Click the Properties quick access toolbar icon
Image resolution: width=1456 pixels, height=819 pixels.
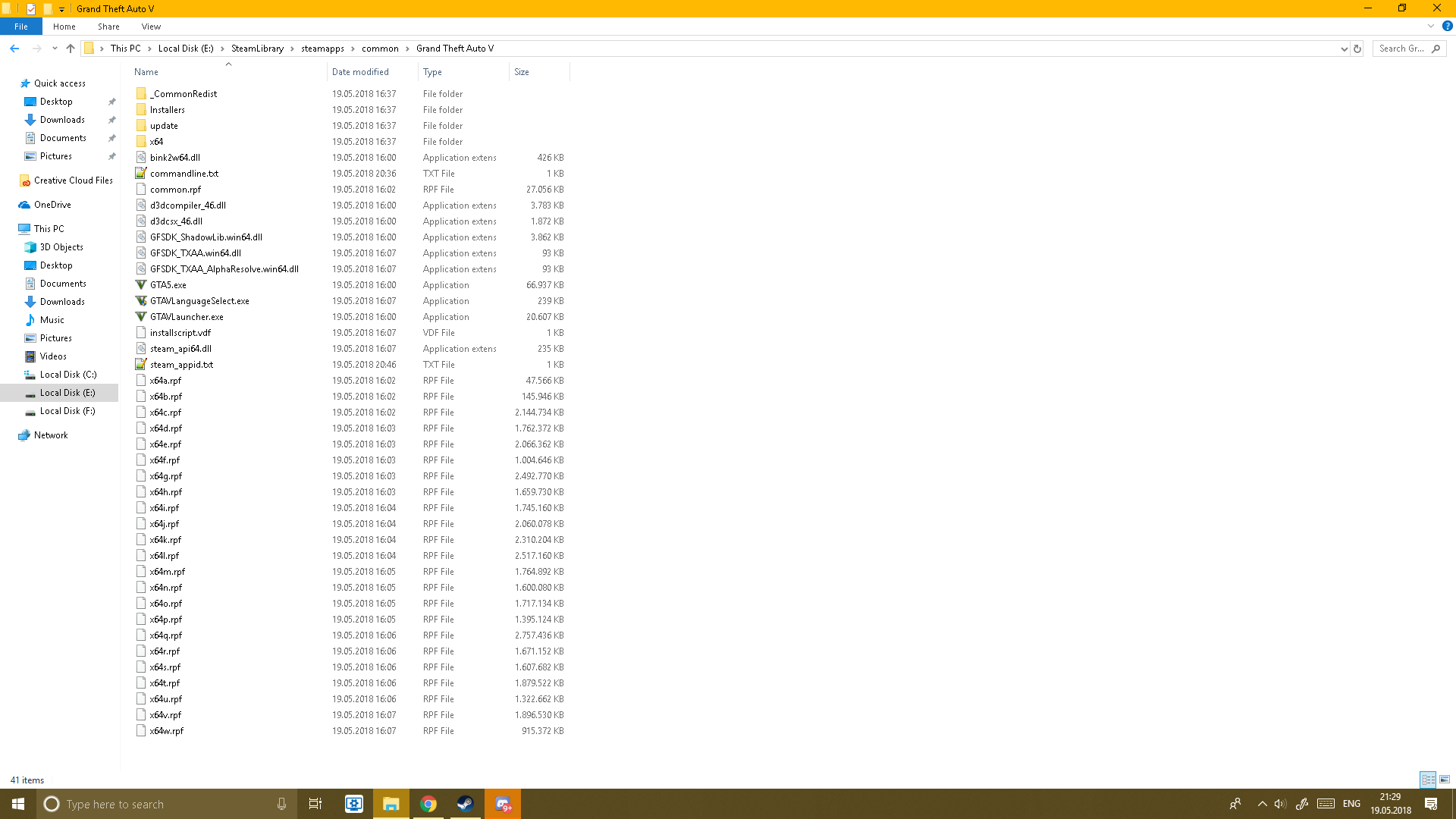tap(31, 8)
